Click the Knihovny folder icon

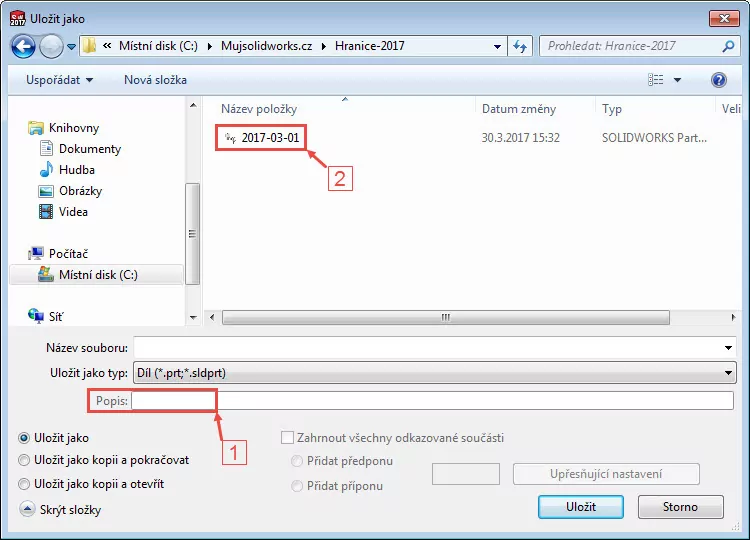tap(36, 128)
